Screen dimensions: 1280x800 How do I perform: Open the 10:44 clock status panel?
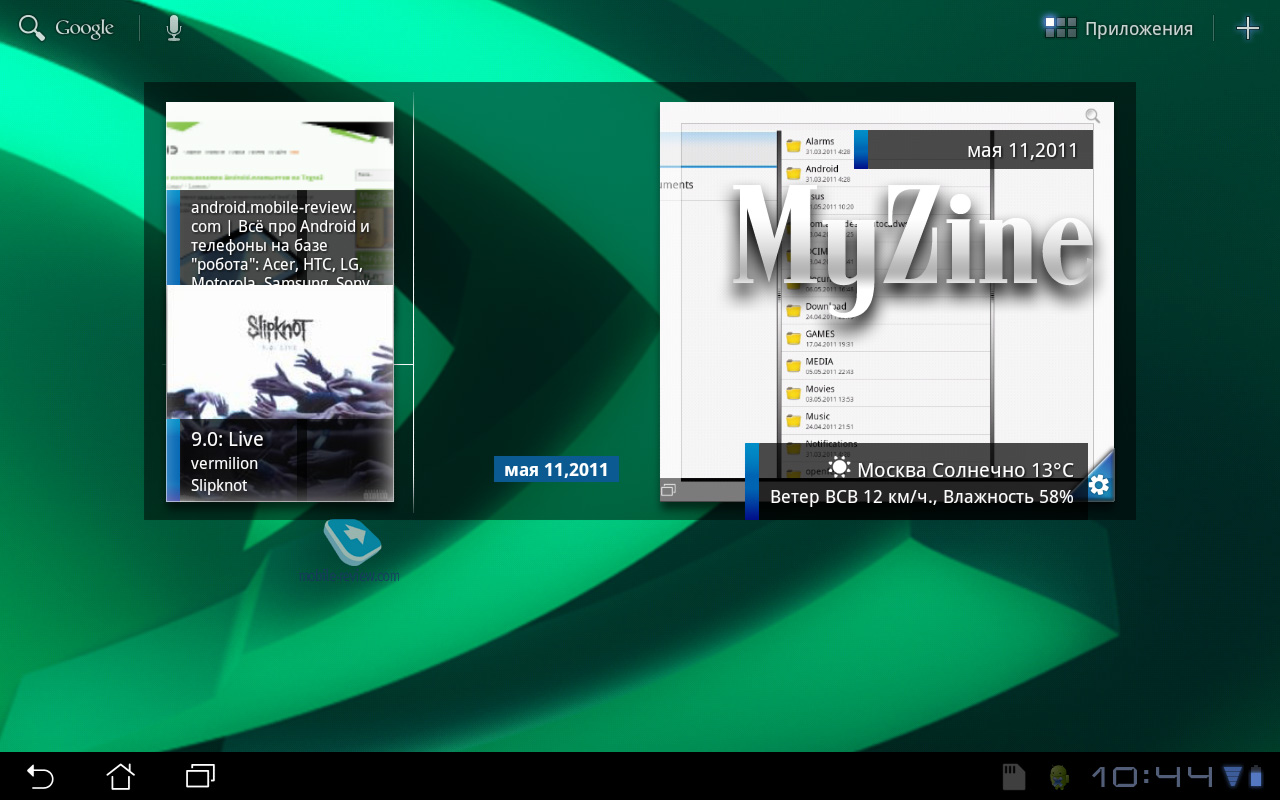[x=1152, y=776]
